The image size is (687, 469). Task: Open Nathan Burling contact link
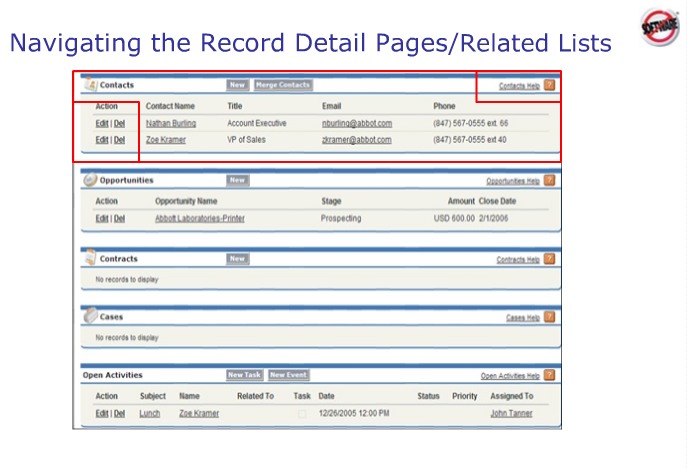(x=171, y=123)
